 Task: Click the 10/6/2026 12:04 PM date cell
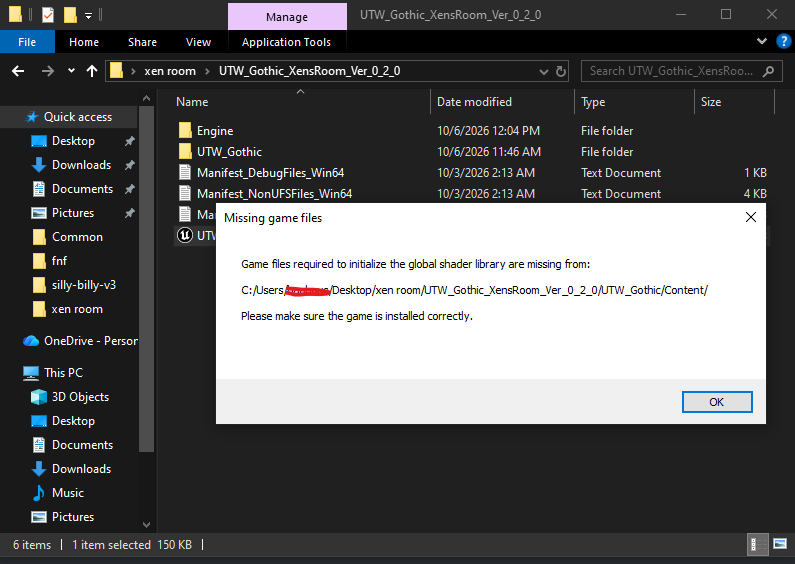click(x=488, y=131)
